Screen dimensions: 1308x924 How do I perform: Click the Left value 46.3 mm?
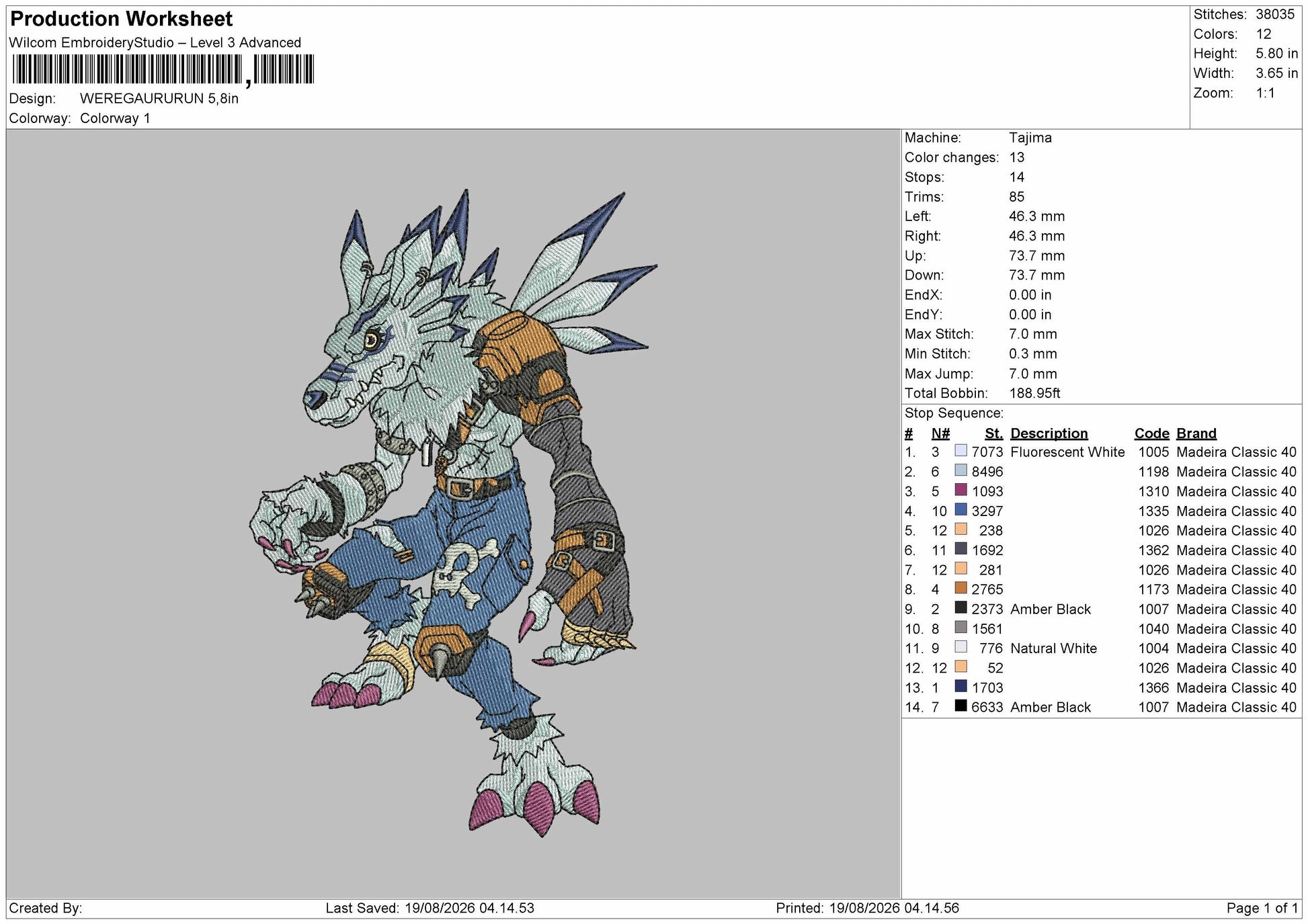[1037, 216]
